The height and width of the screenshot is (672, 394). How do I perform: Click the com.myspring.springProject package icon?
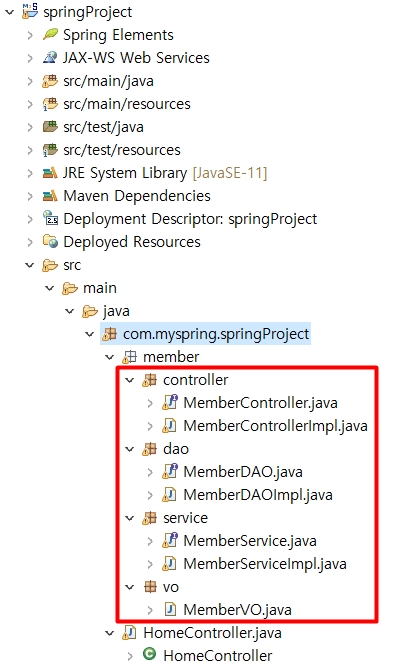tap(110, 334)
